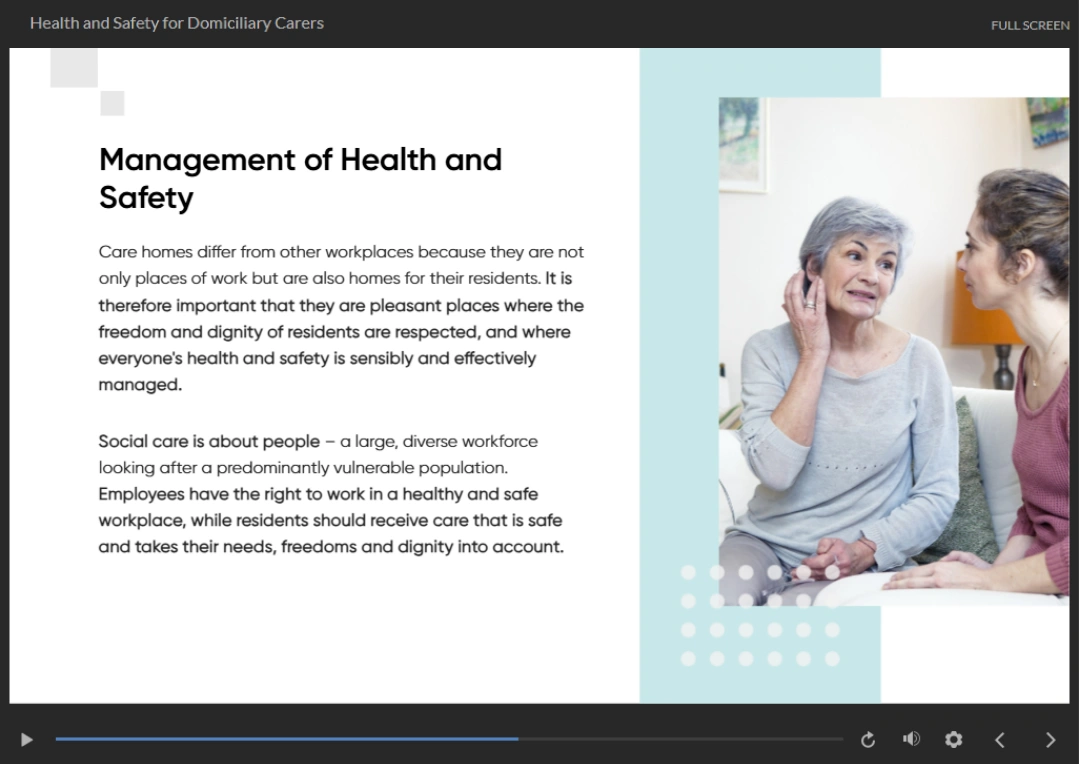Click the large grey square decoration
This screenshot has height=764, width=1080.
(x=74, y=68)
